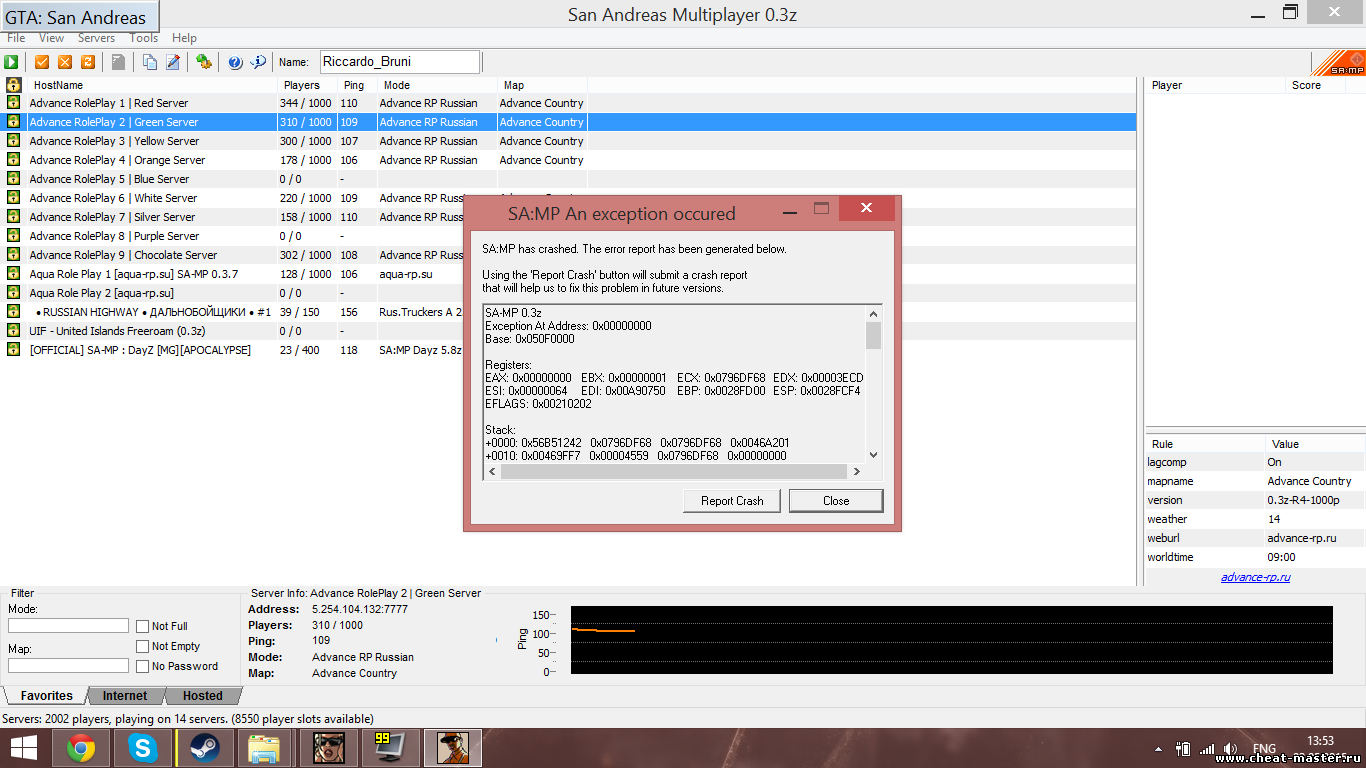The height and width of the screenshot is (768, 1366).
Task: Open the View menu
Action: (52, 38)
